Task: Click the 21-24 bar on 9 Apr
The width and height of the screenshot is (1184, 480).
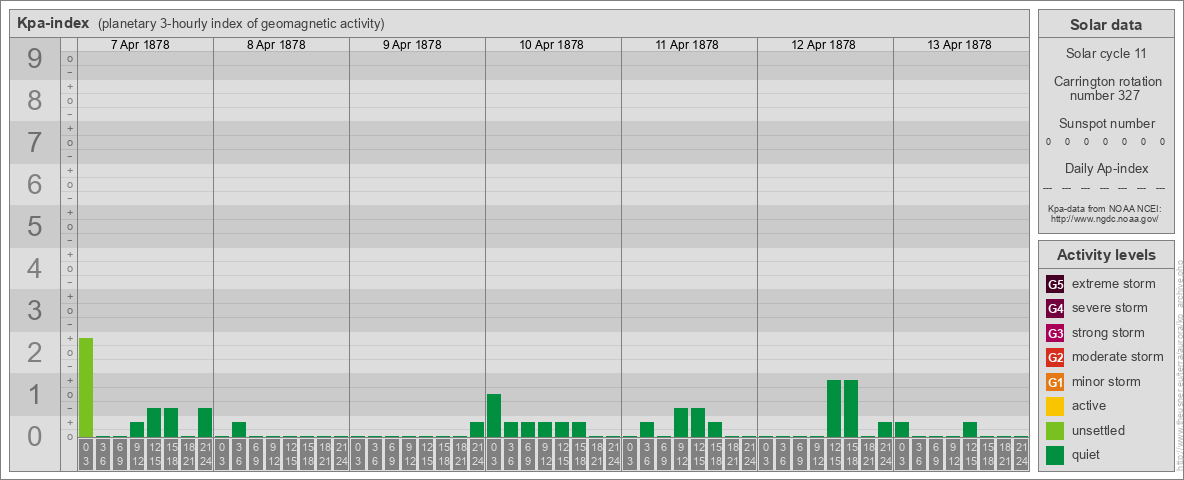Action: click(x=477, y=430)
